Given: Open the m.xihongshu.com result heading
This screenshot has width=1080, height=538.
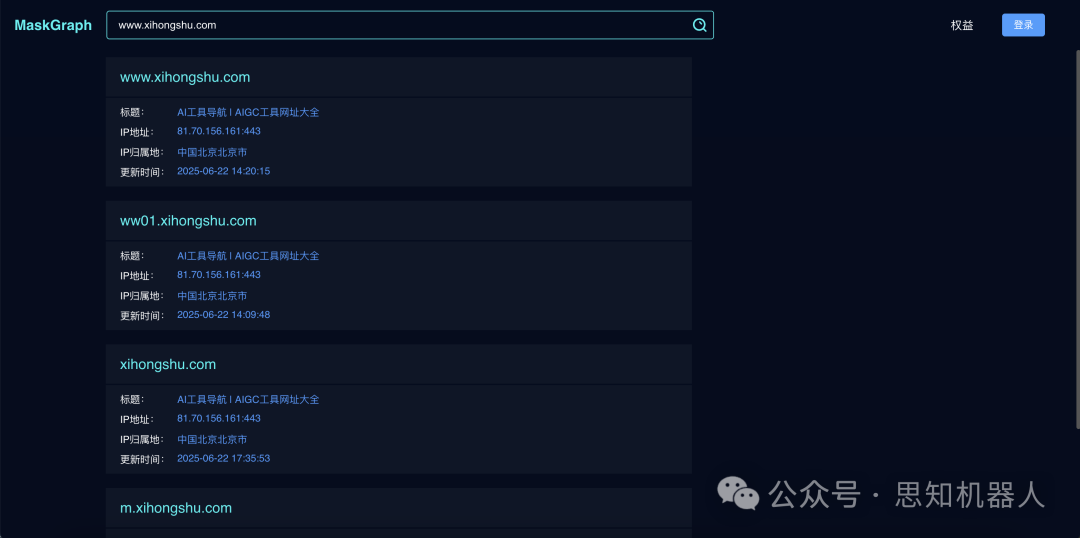Looking at the screenshot, I should click(x=176, y=508).
